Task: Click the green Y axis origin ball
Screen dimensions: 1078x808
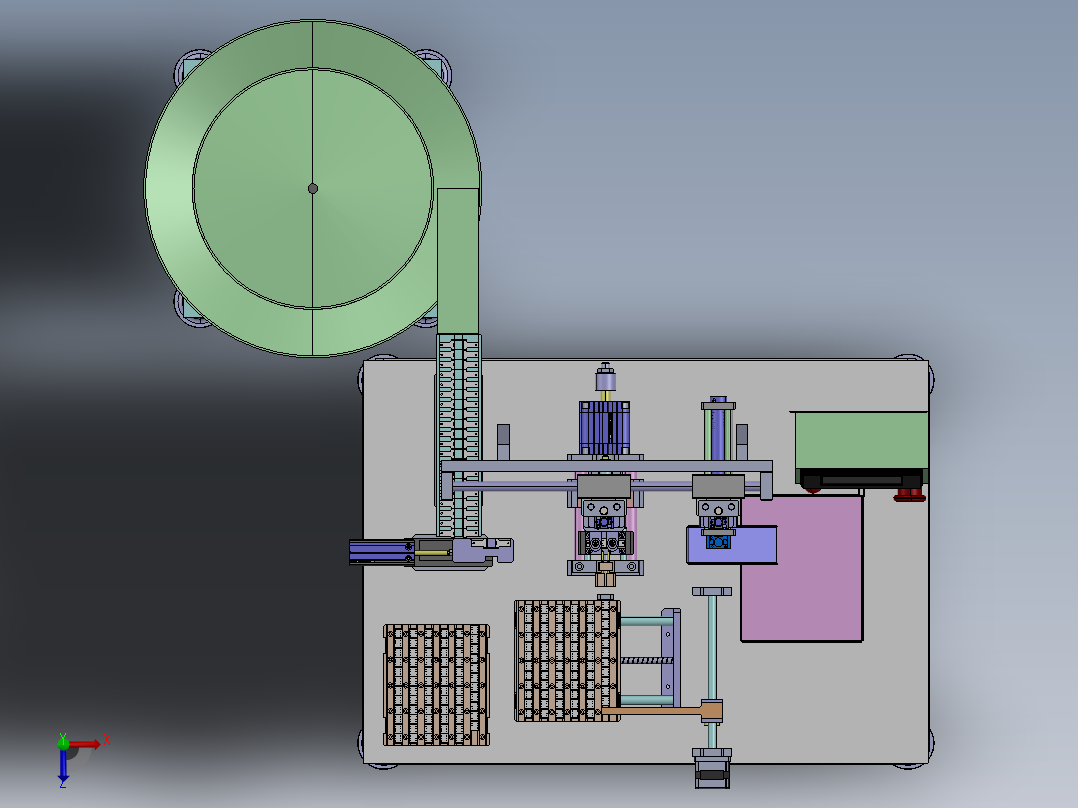Action: click(x=63, y=743)
